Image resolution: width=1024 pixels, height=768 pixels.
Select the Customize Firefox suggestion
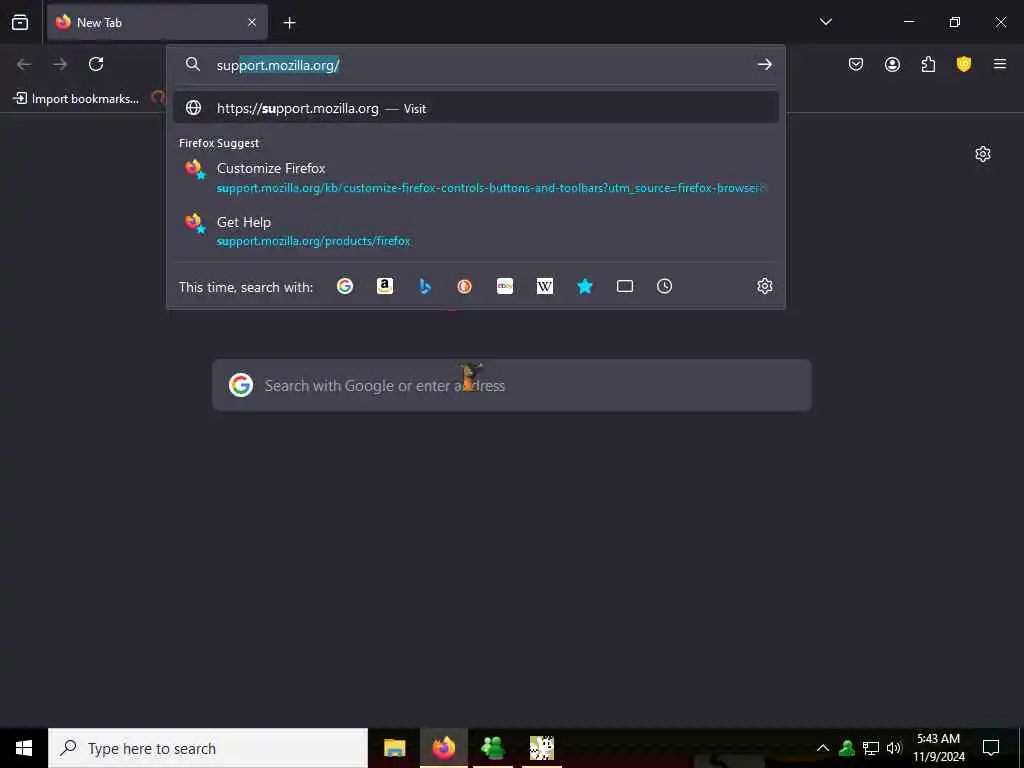pos(476,178)
